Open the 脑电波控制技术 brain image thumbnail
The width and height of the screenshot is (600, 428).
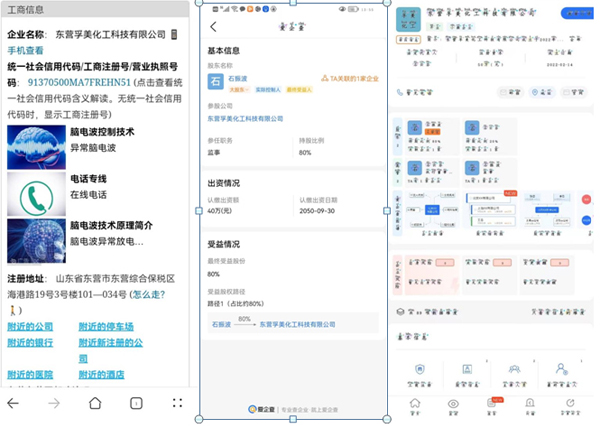[x=36, y=147]
